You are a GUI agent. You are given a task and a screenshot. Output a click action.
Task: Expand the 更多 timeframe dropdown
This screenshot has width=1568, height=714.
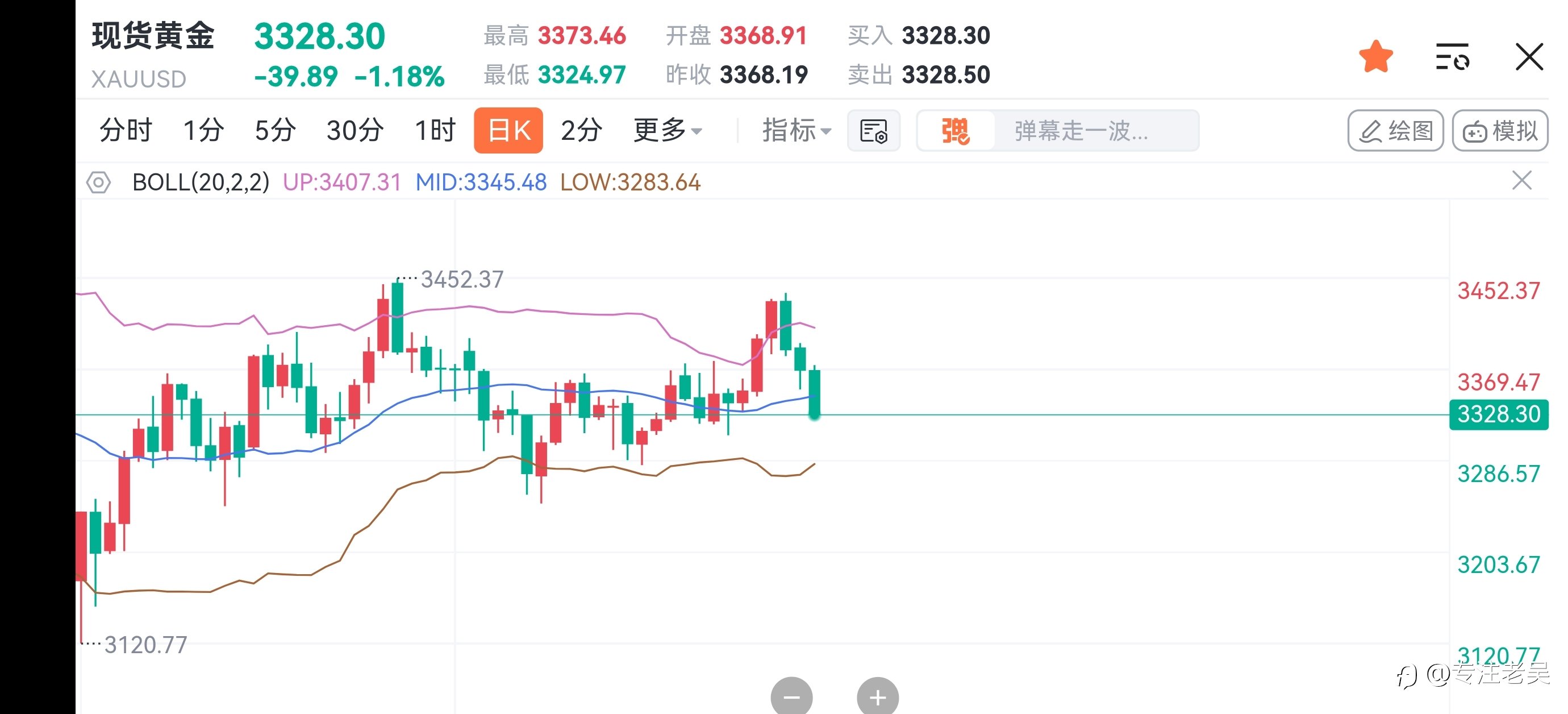point(668,130)
